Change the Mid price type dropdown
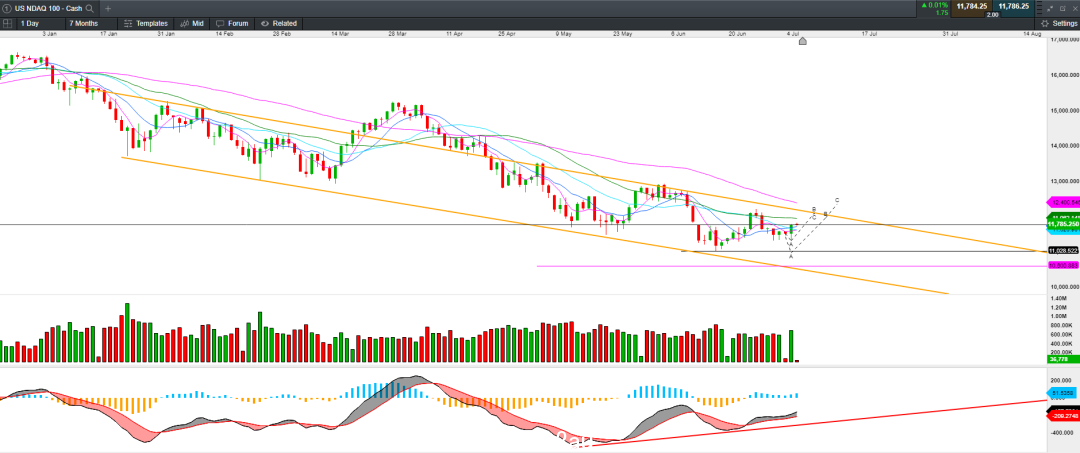Screen dimensions: 1080x453 (191, 23)
